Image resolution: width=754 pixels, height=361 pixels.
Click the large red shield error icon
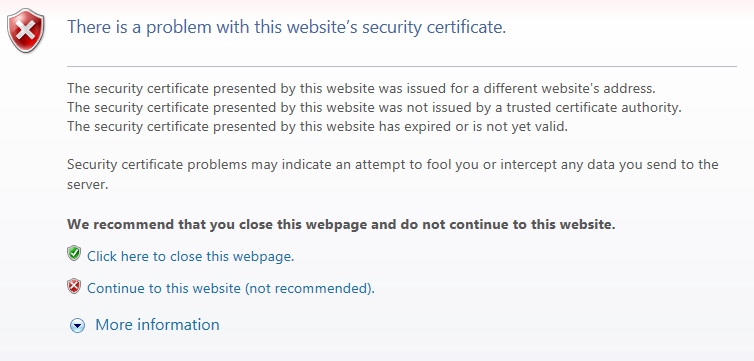tap(26, 31)
